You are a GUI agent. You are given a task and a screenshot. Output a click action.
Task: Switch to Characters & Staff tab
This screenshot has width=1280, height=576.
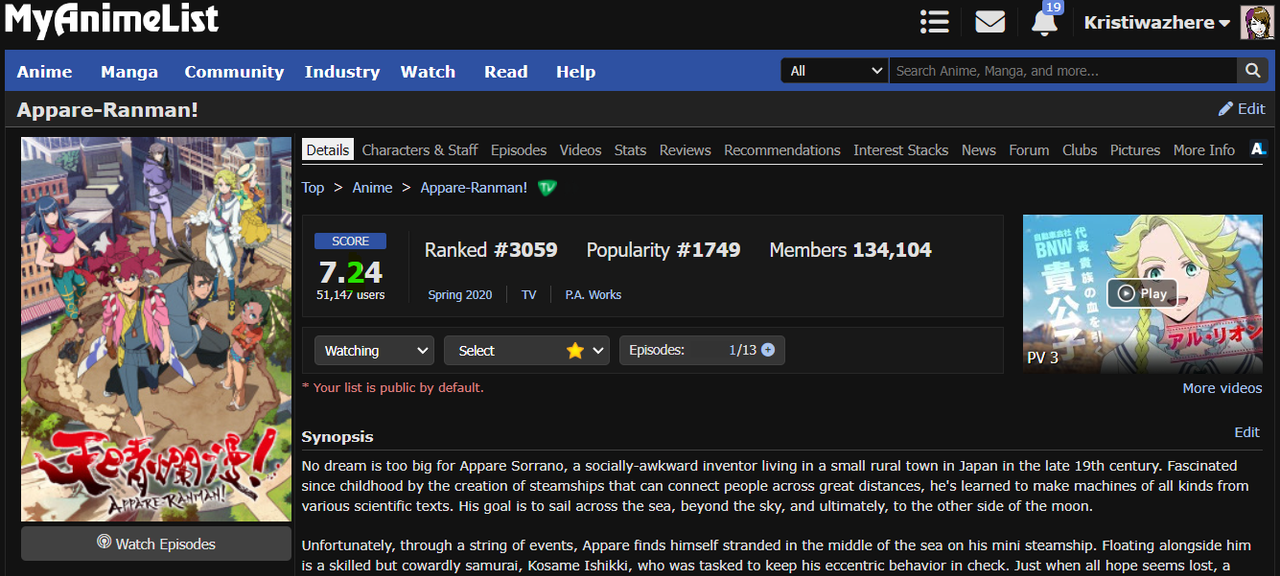(x=420, y=150)
